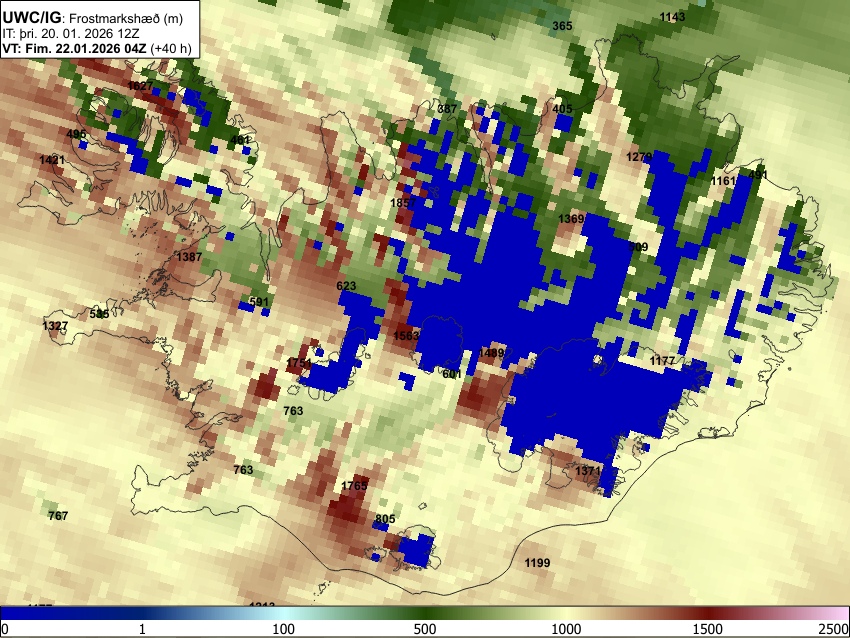Select the Frostmarkshæð (m) label
Screen dimensions: 850x638
[126, 18]
